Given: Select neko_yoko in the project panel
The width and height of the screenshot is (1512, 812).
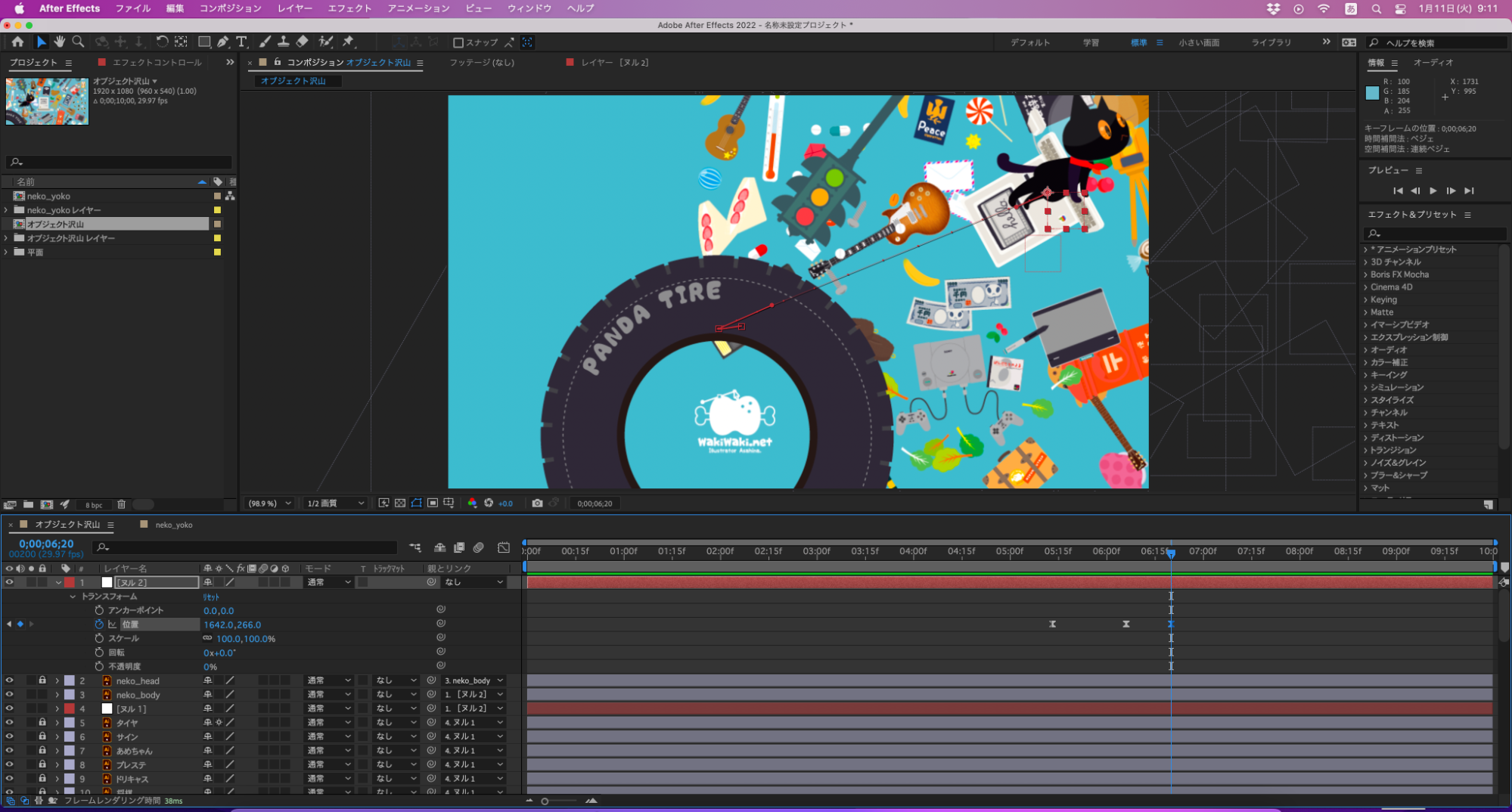Looking at the screenshot, I should (x=48, y=196).
